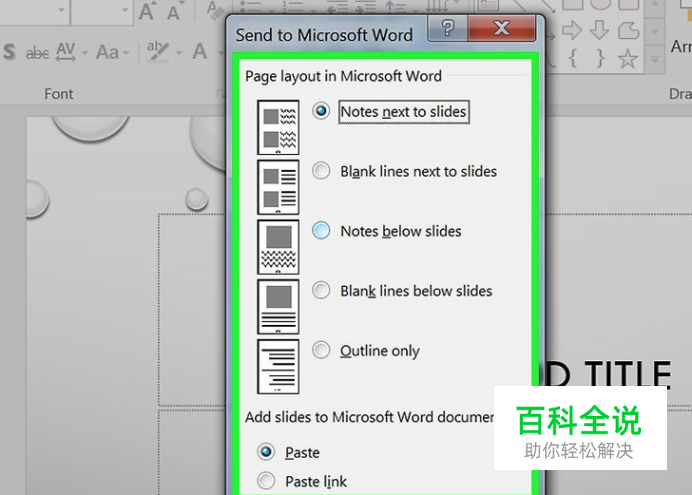
Task: Decrease font size with the small A icon
Action: point(174,12)
